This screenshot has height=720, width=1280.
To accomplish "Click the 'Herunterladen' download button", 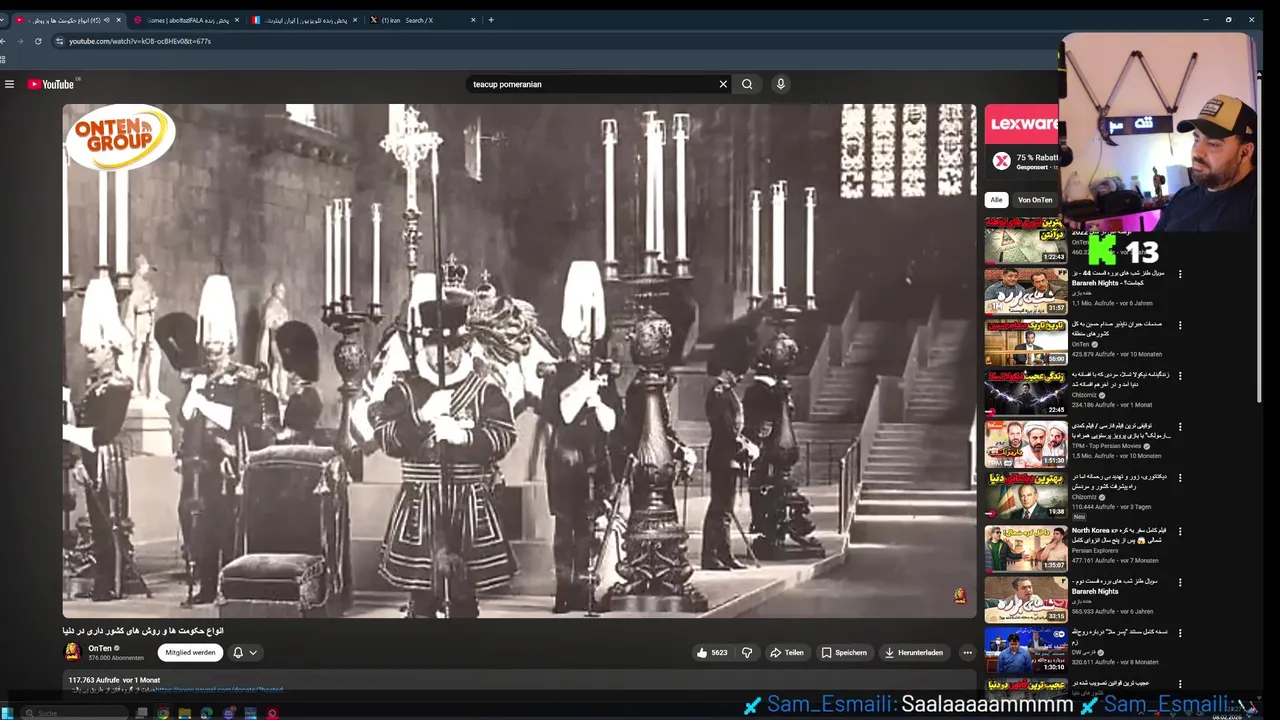I will (914, 653).
